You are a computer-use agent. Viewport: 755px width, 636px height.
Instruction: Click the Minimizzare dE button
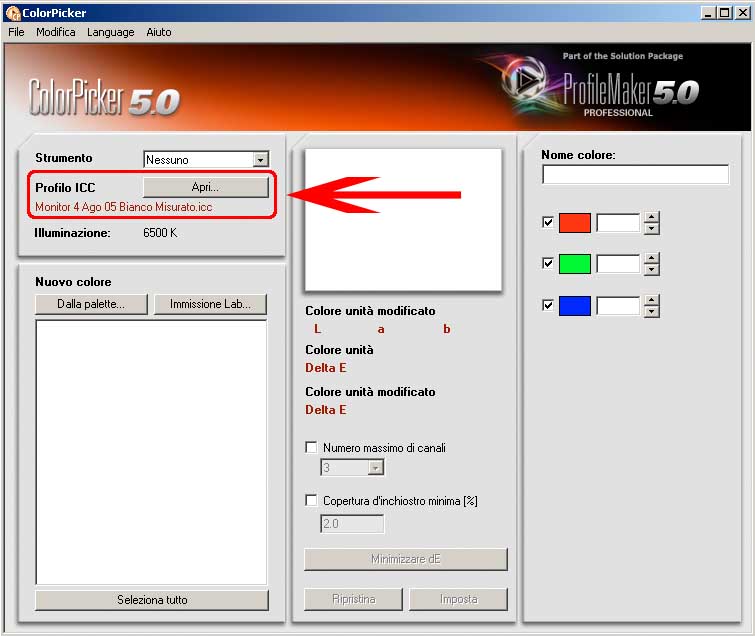point(405,559)
